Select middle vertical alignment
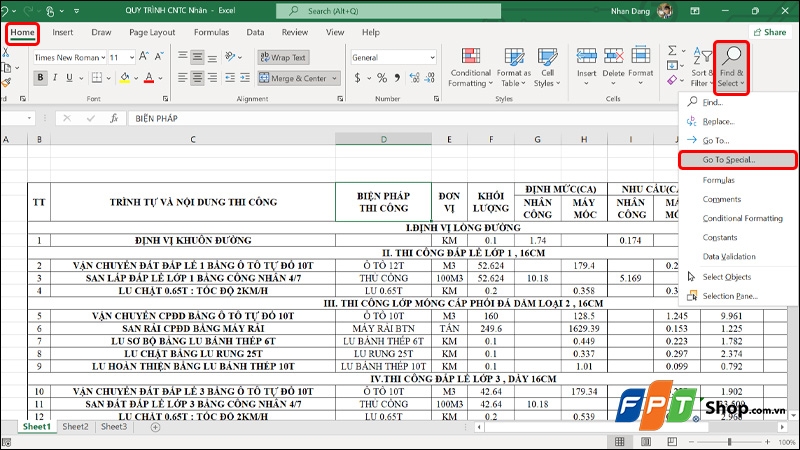 (197, 57)
